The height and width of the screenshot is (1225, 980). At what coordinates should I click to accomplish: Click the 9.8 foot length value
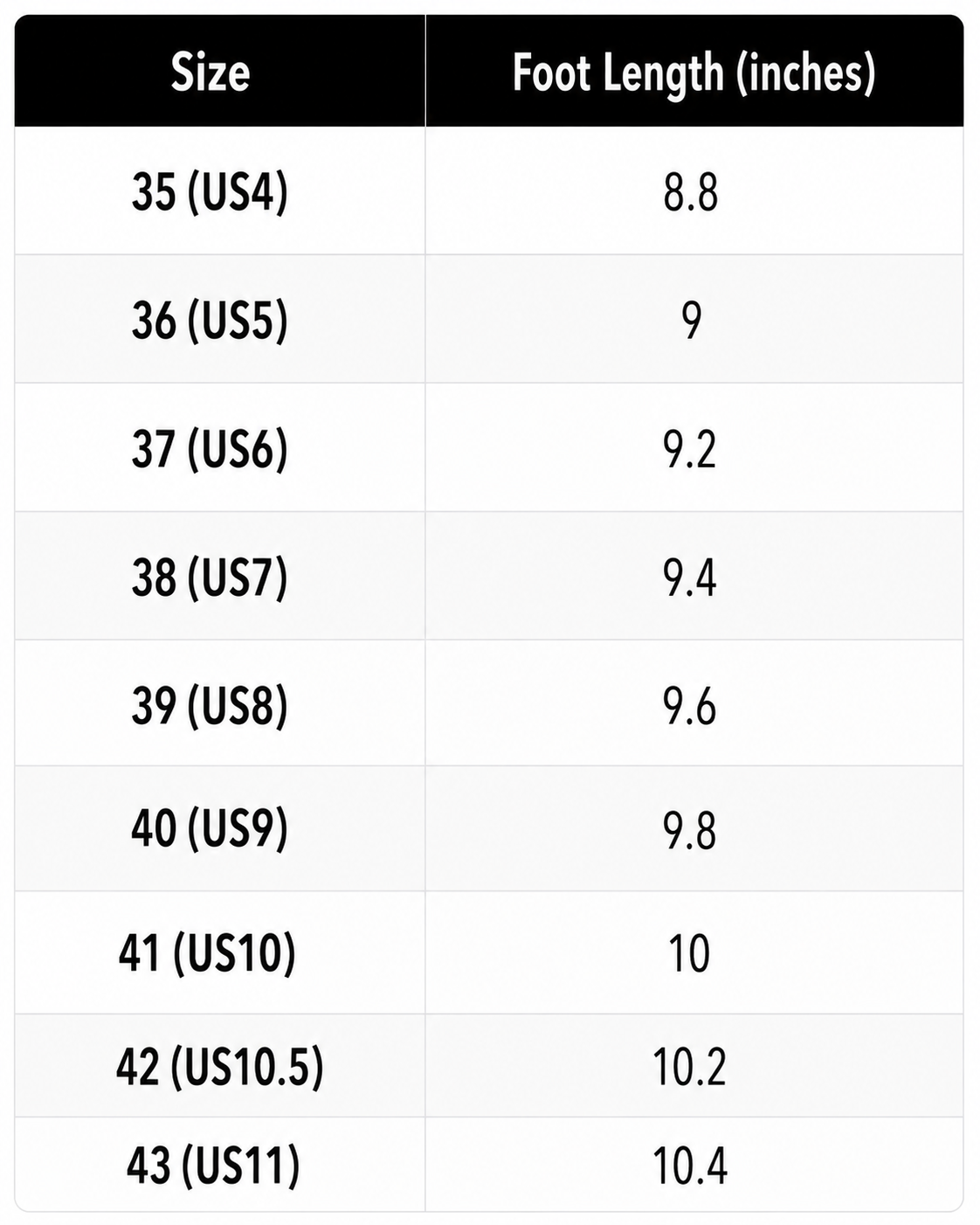click(690, 830)
